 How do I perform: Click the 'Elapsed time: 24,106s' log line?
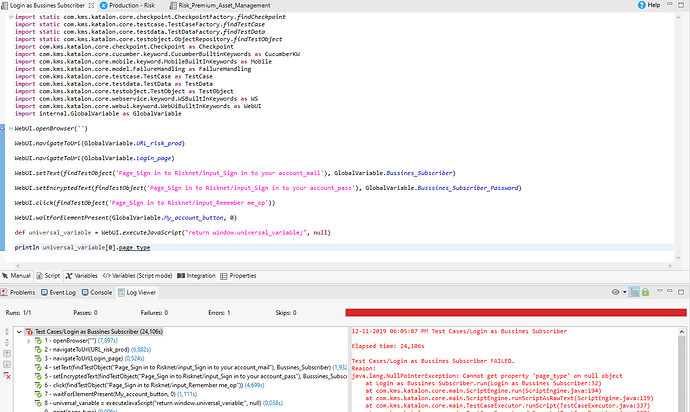point(388,346)
